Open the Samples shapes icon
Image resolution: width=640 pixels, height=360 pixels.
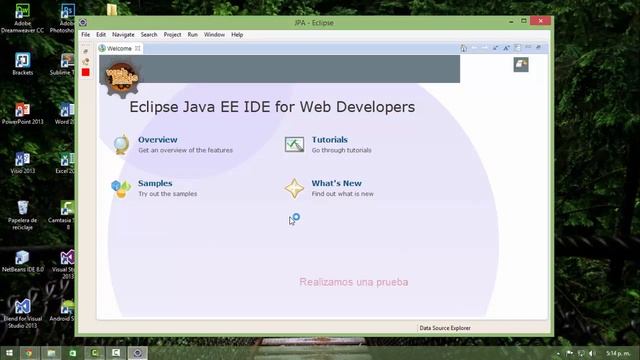[x=121, y=189]
